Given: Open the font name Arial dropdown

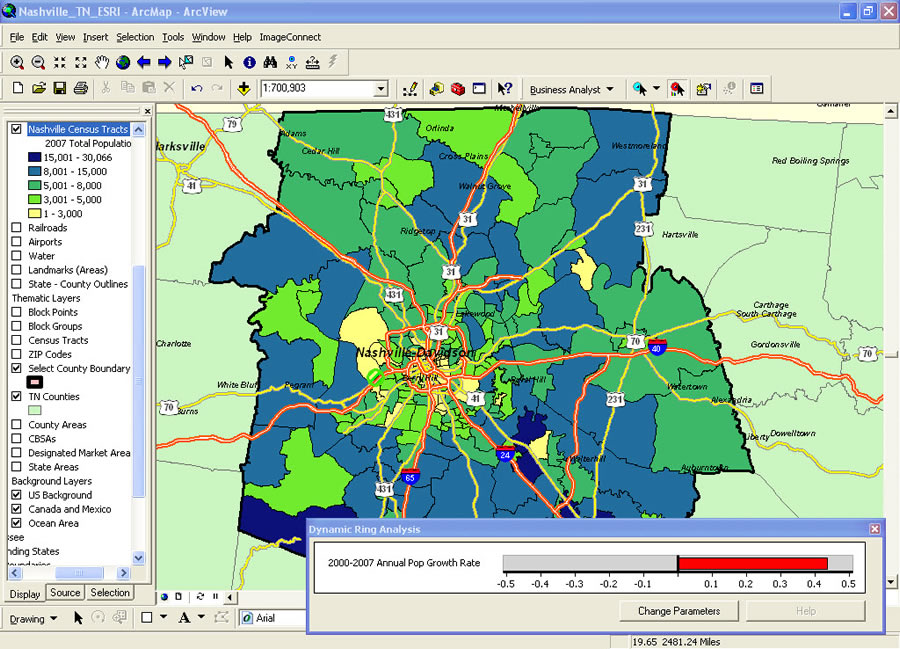Looking at the screenshot, I should [x=273, y=618].
